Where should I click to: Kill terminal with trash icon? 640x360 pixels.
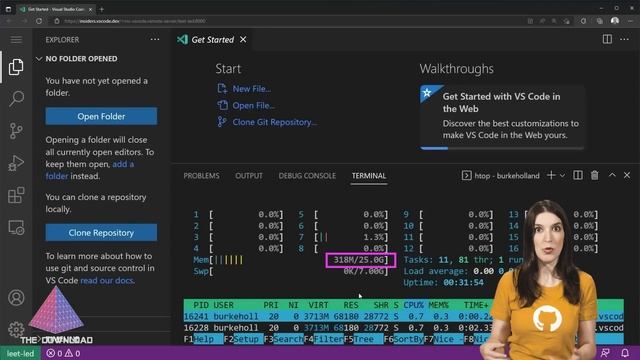[595, 175]
